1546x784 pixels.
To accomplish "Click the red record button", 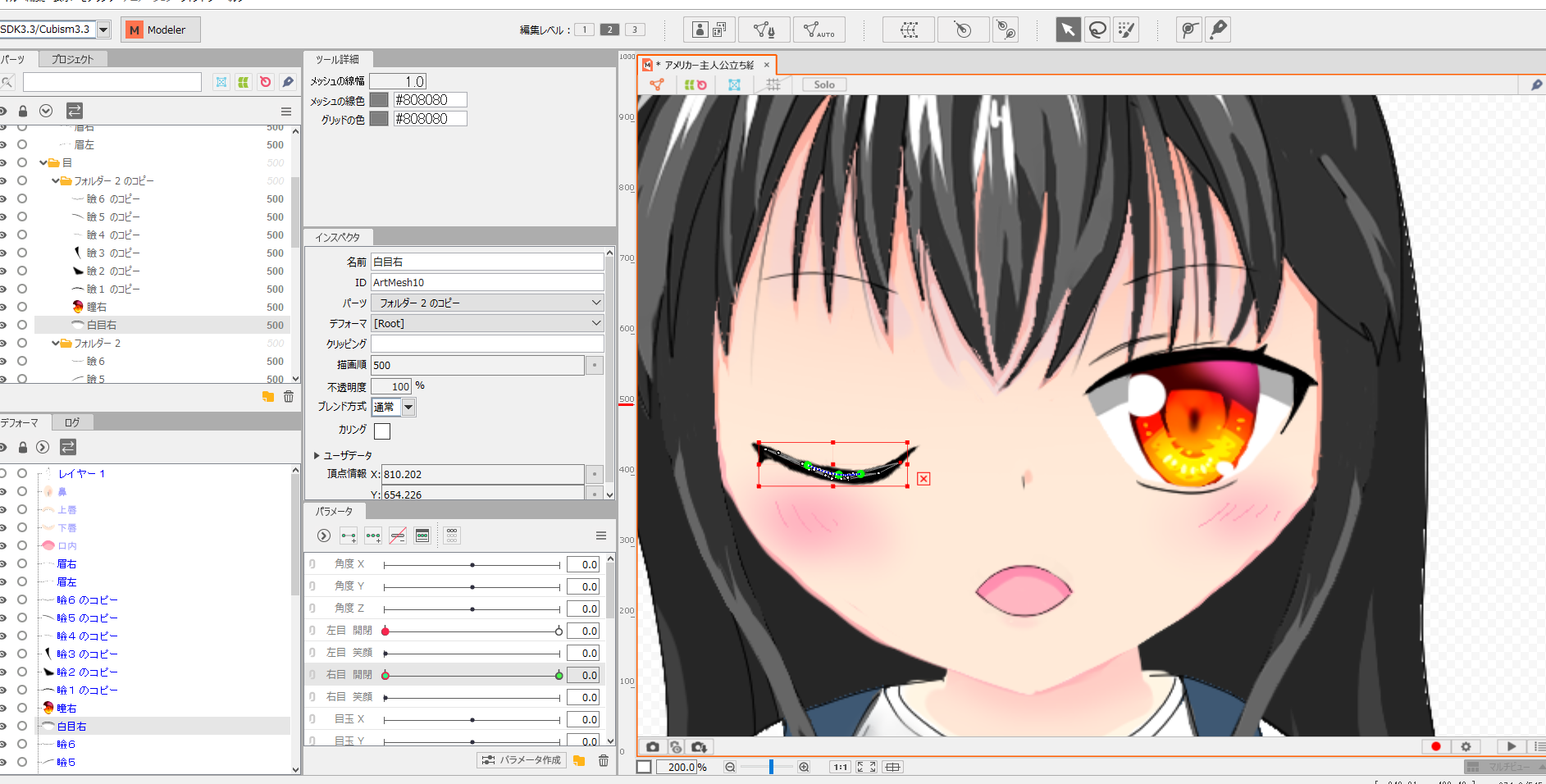I will click(x=1436, y=746).
